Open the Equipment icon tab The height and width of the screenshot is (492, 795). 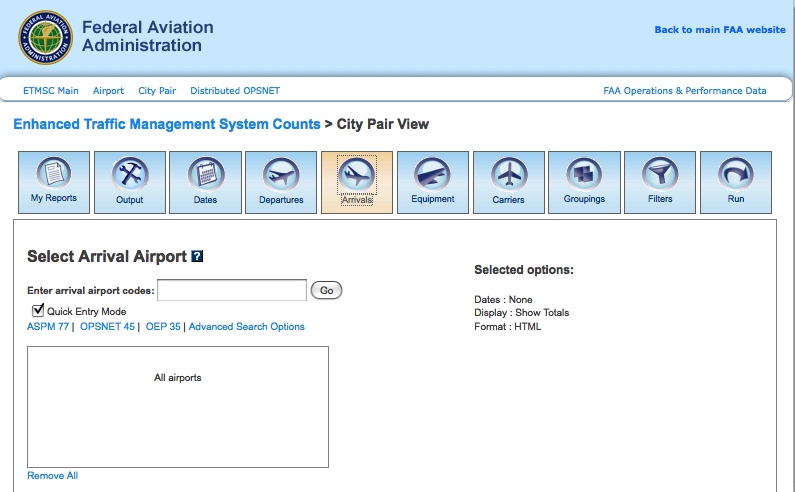[432, 182]
